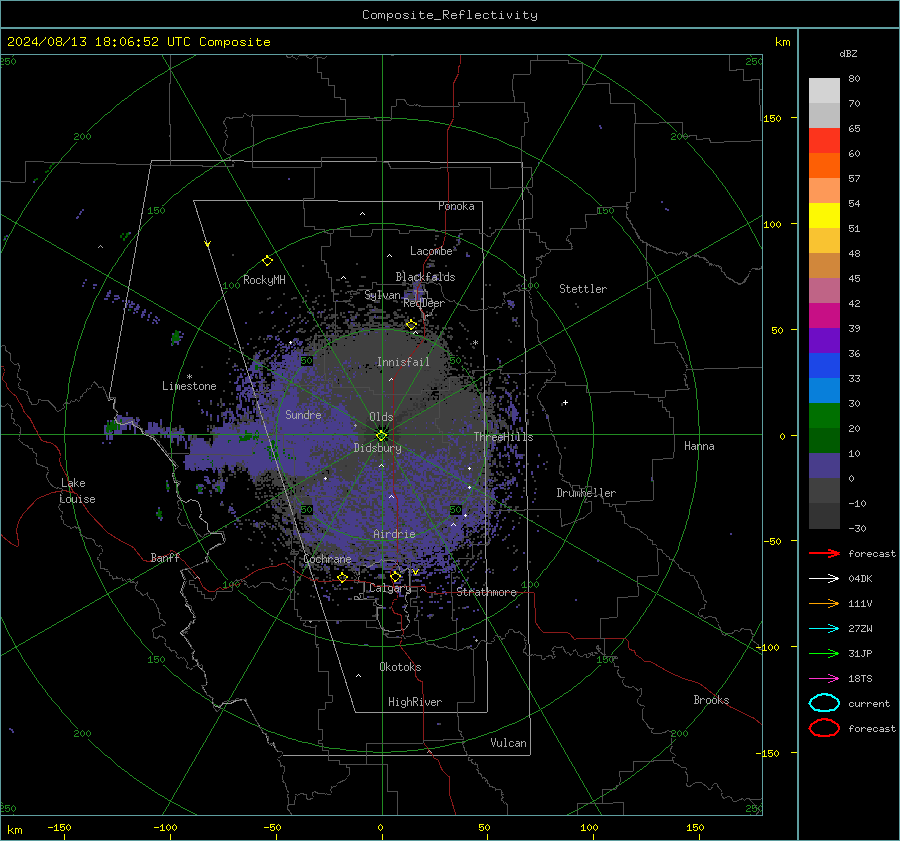Click the red 65 dBZ color swatch

pyautogui.click(x=824, y=140)
